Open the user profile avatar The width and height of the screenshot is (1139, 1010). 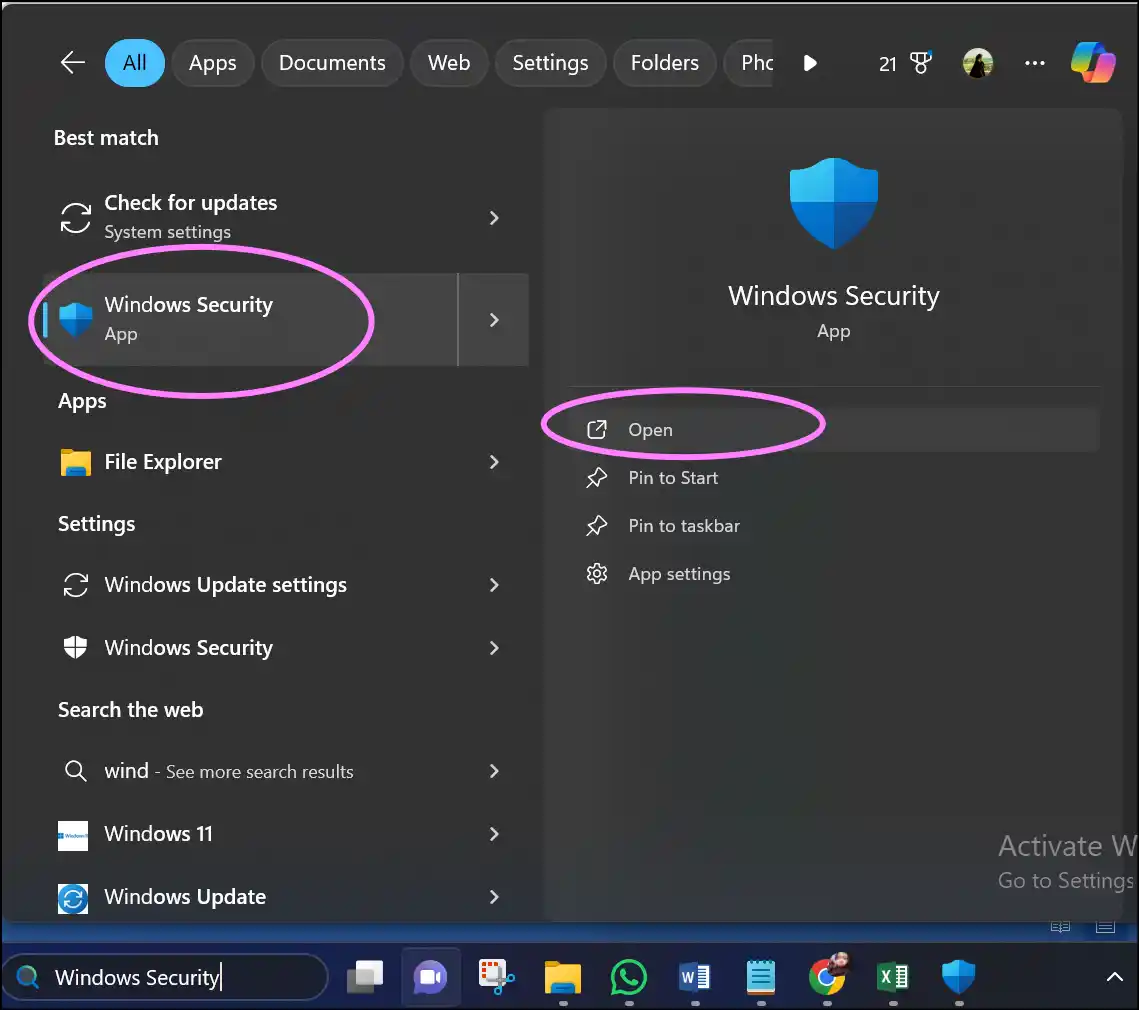point(978,63)
